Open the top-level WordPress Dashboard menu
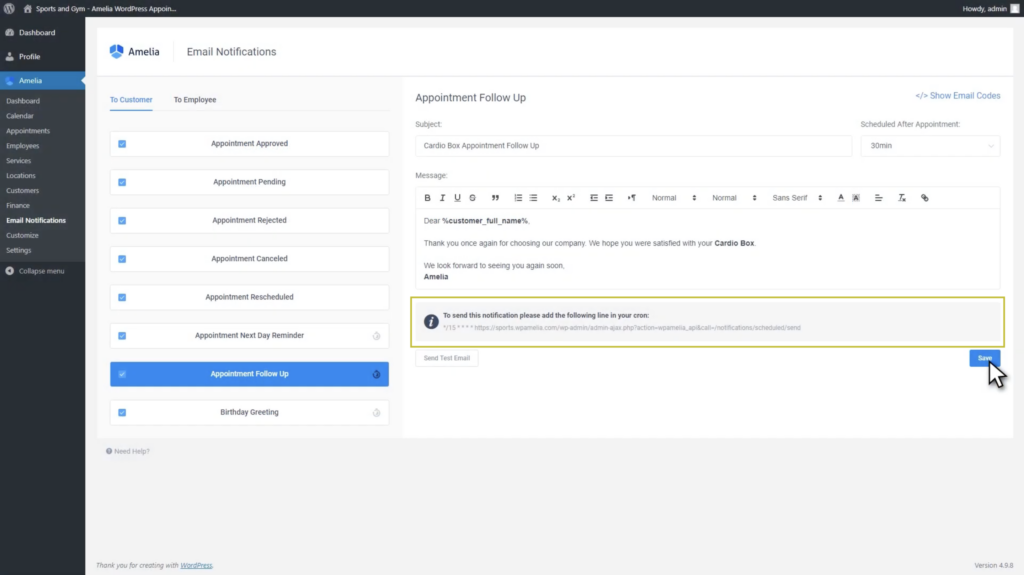1024x575 pixels. [42, 33]
